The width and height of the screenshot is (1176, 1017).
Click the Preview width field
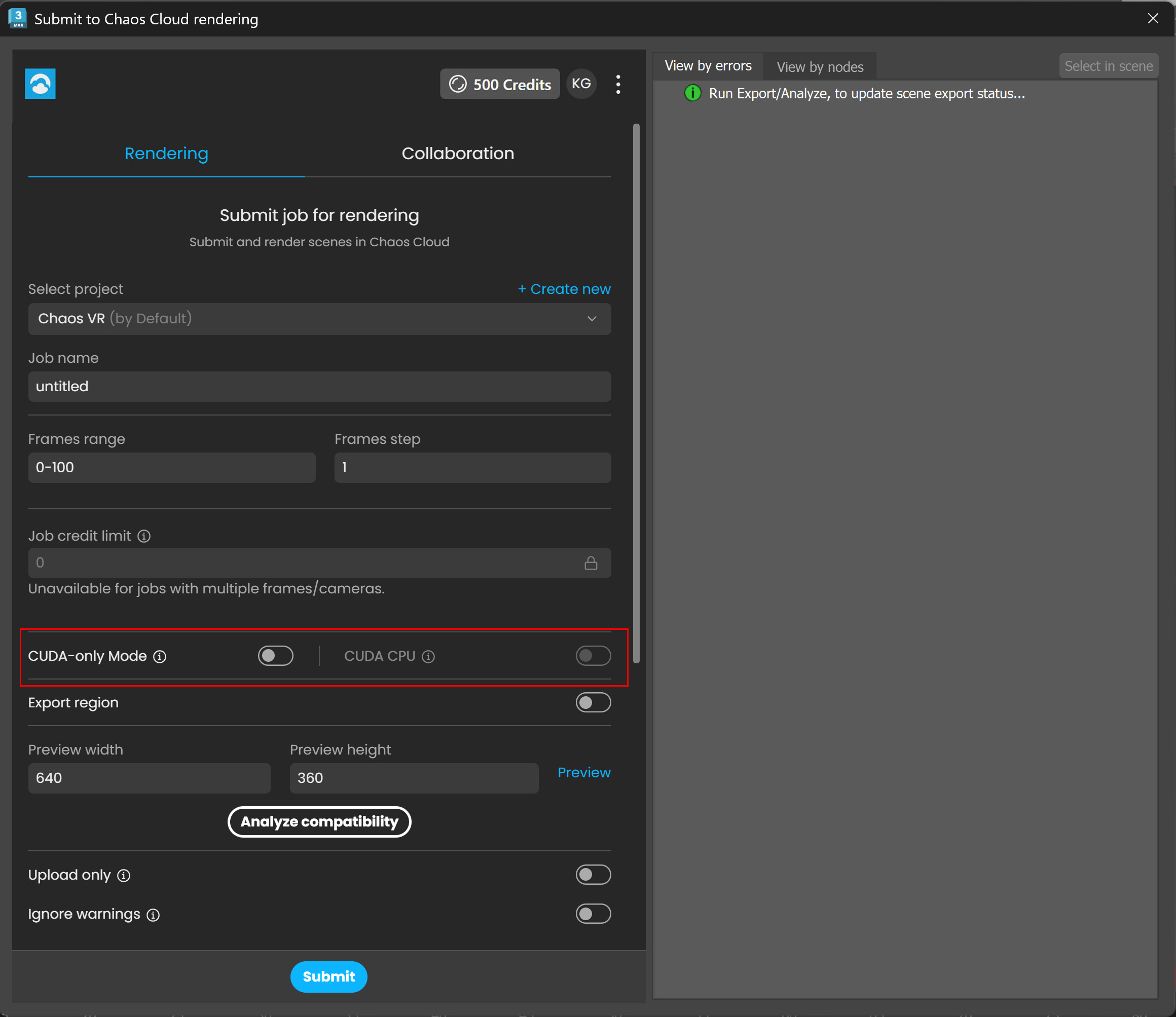tap(149, 778)
